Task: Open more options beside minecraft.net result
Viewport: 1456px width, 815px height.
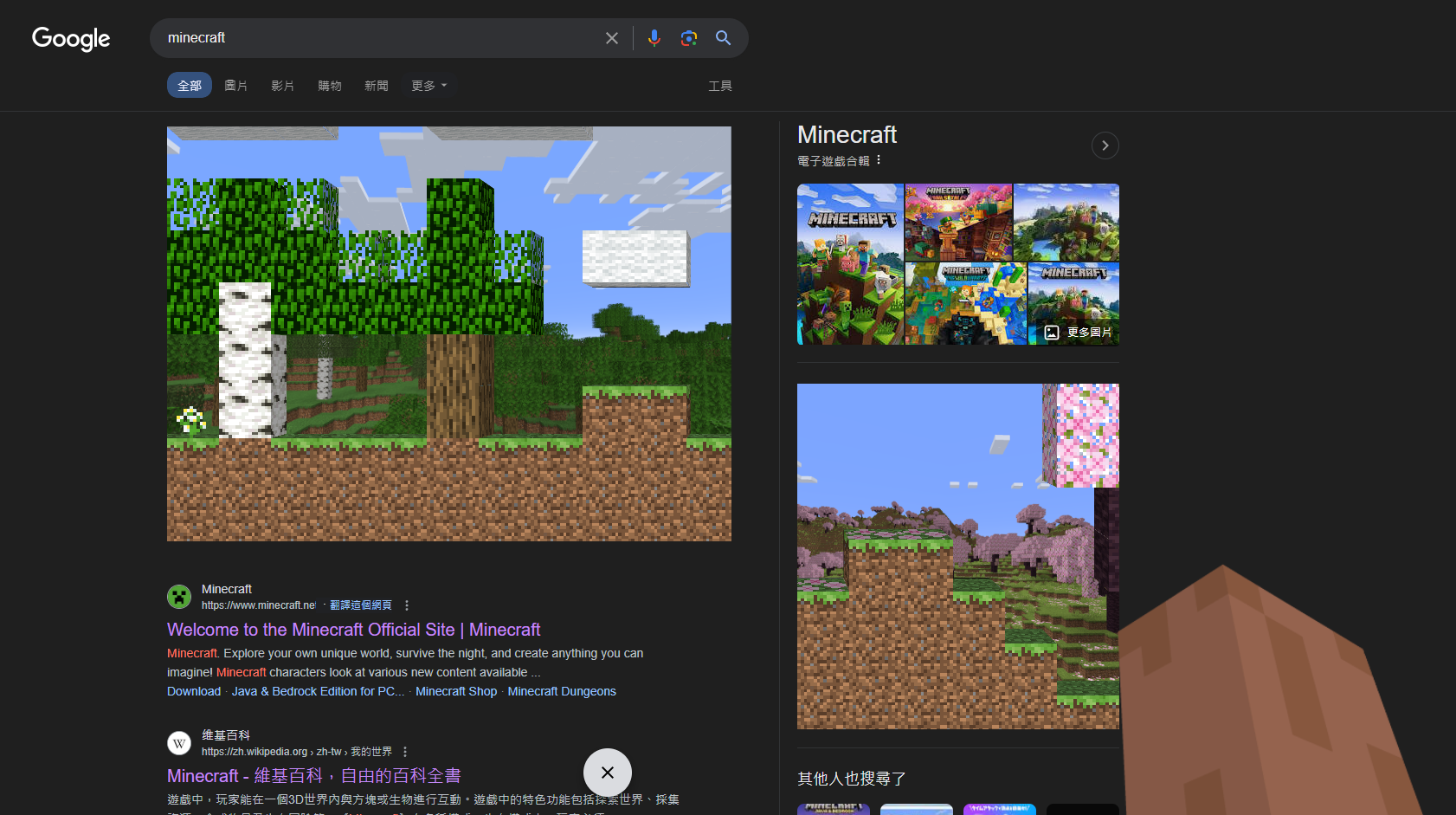Action: 407,605
